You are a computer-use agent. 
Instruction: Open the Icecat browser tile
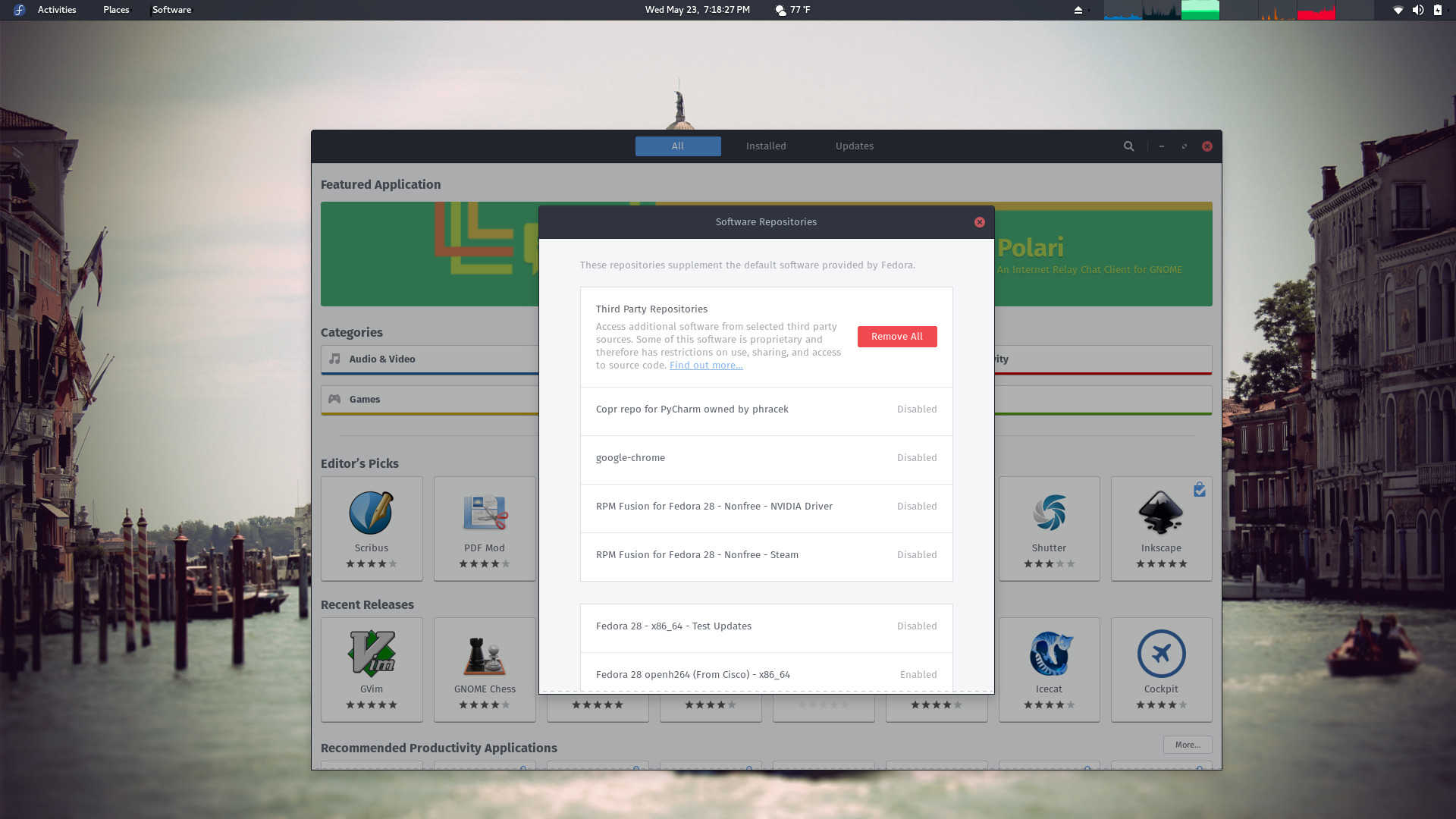pos(1049,670)
